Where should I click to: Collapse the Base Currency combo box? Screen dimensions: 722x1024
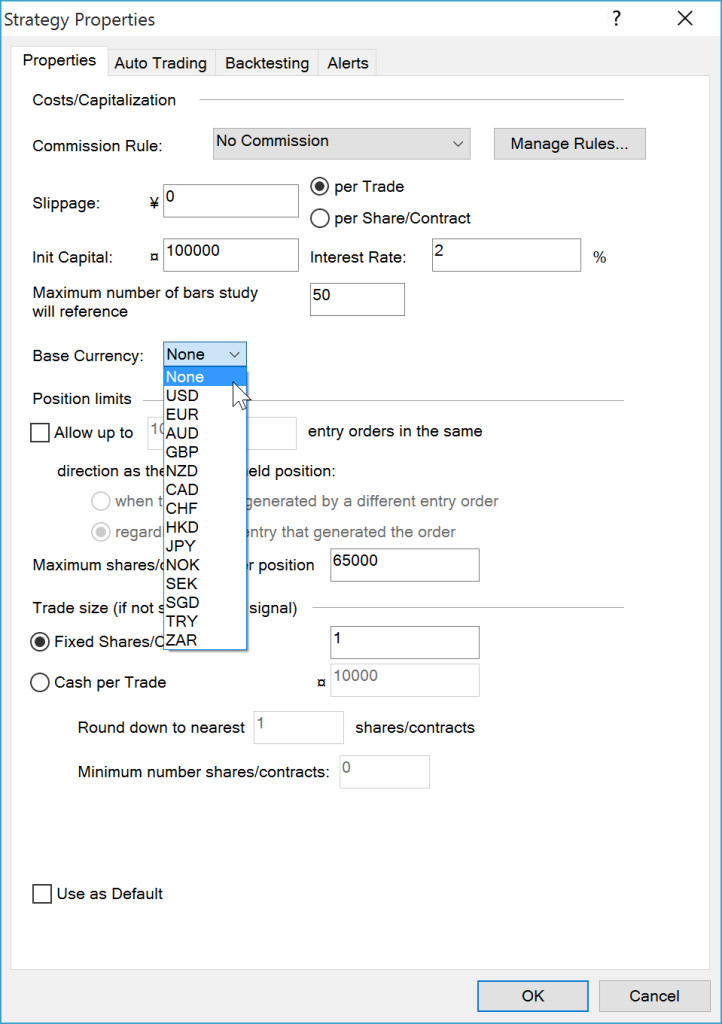[205, 354]
